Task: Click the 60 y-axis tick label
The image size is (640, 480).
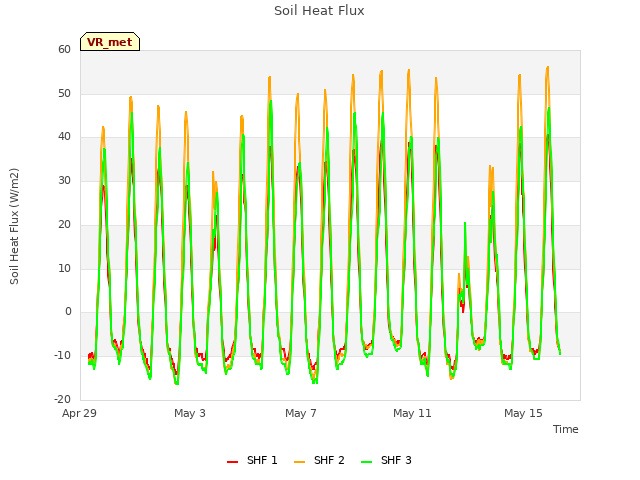Action: pos(64,49)
